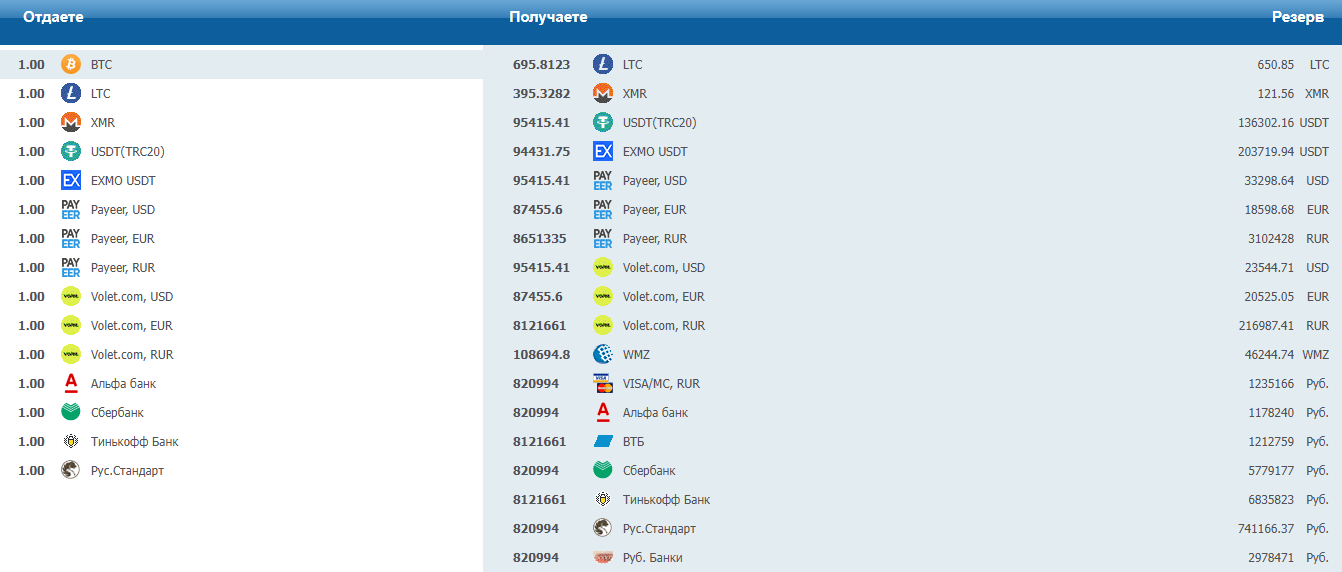The width and height of the screenshot is (1342, 572).
Task: Click the Получаете column header
Action: 548,17
